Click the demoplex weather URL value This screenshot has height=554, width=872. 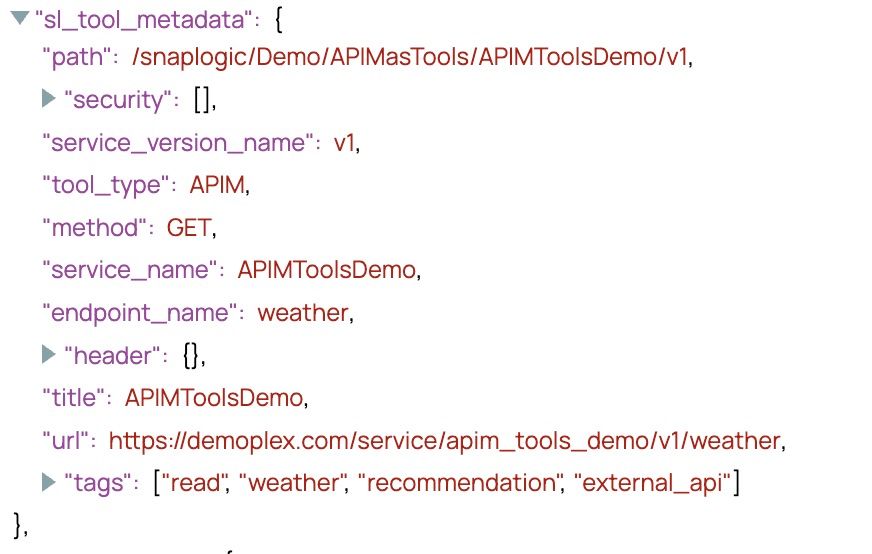[x=443, y=440]
